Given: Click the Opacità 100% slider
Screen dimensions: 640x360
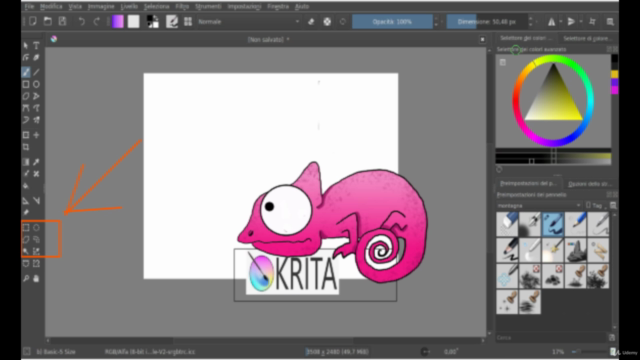Looking at the screenshot, I should point(392,22).
